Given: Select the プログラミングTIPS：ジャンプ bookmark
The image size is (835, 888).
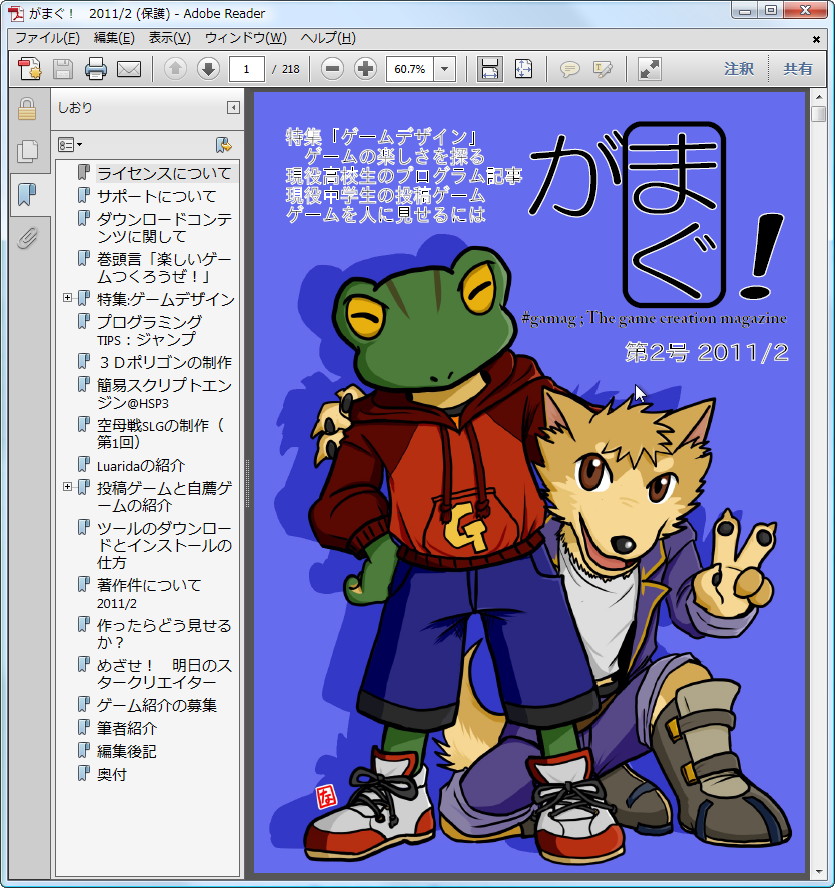Looking at the screenshot, I should coord(149,330).
